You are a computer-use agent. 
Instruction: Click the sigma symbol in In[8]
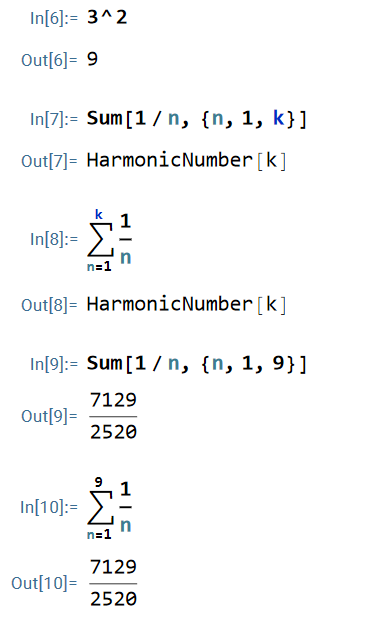[x=101, y=240]
